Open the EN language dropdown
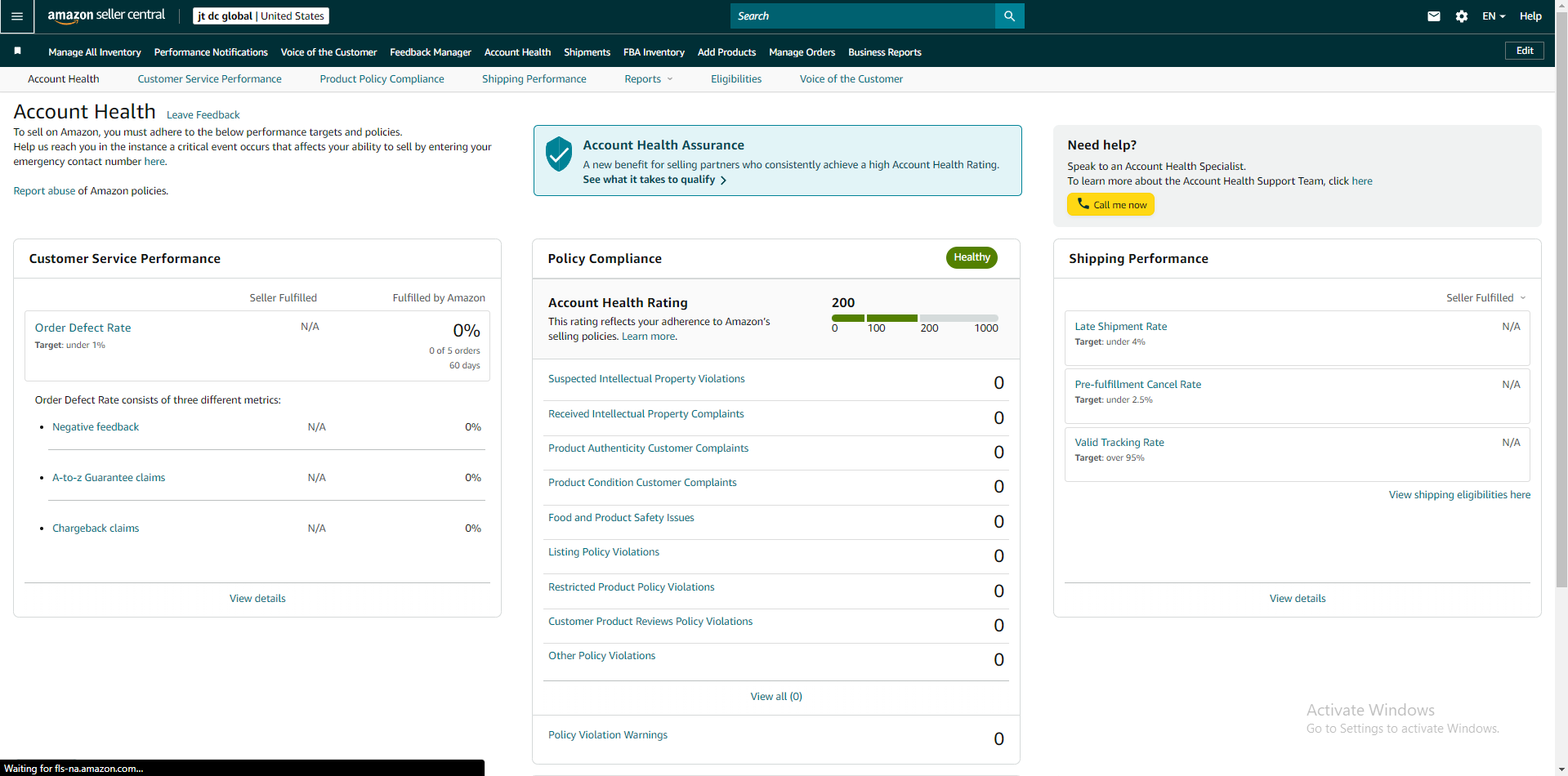The width and height of the screenshot is (1568, 776). coord(1494,16)
